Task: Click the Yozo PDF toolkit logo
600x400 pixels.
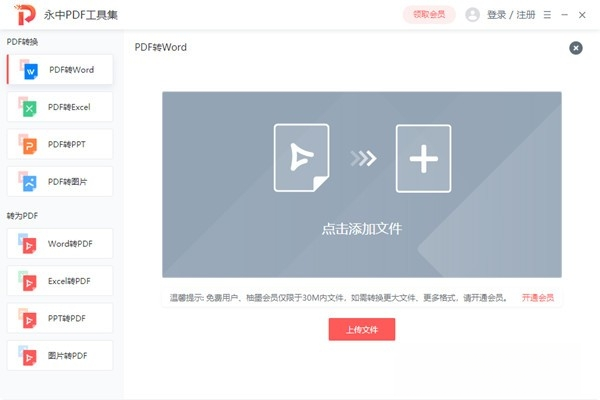Action: pyautogui.click(x=25, y=15)
